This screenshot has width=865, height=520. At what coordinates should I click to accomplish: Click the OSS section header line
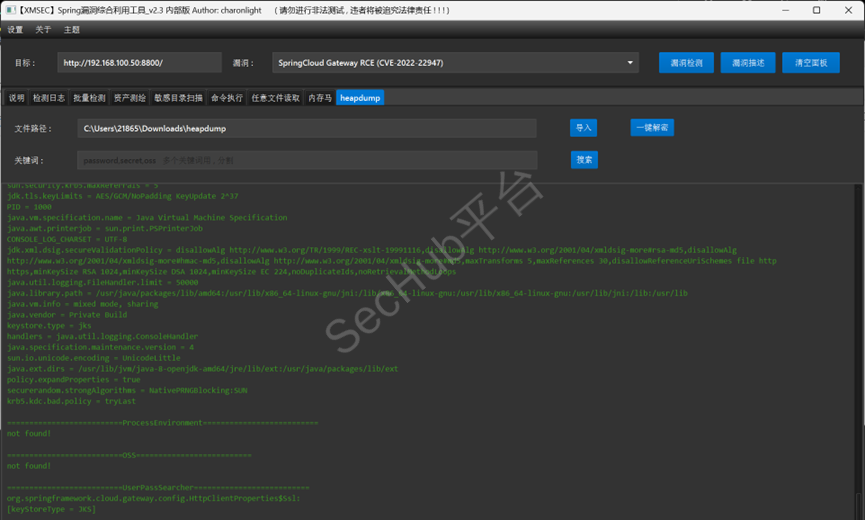click(129, 455)
